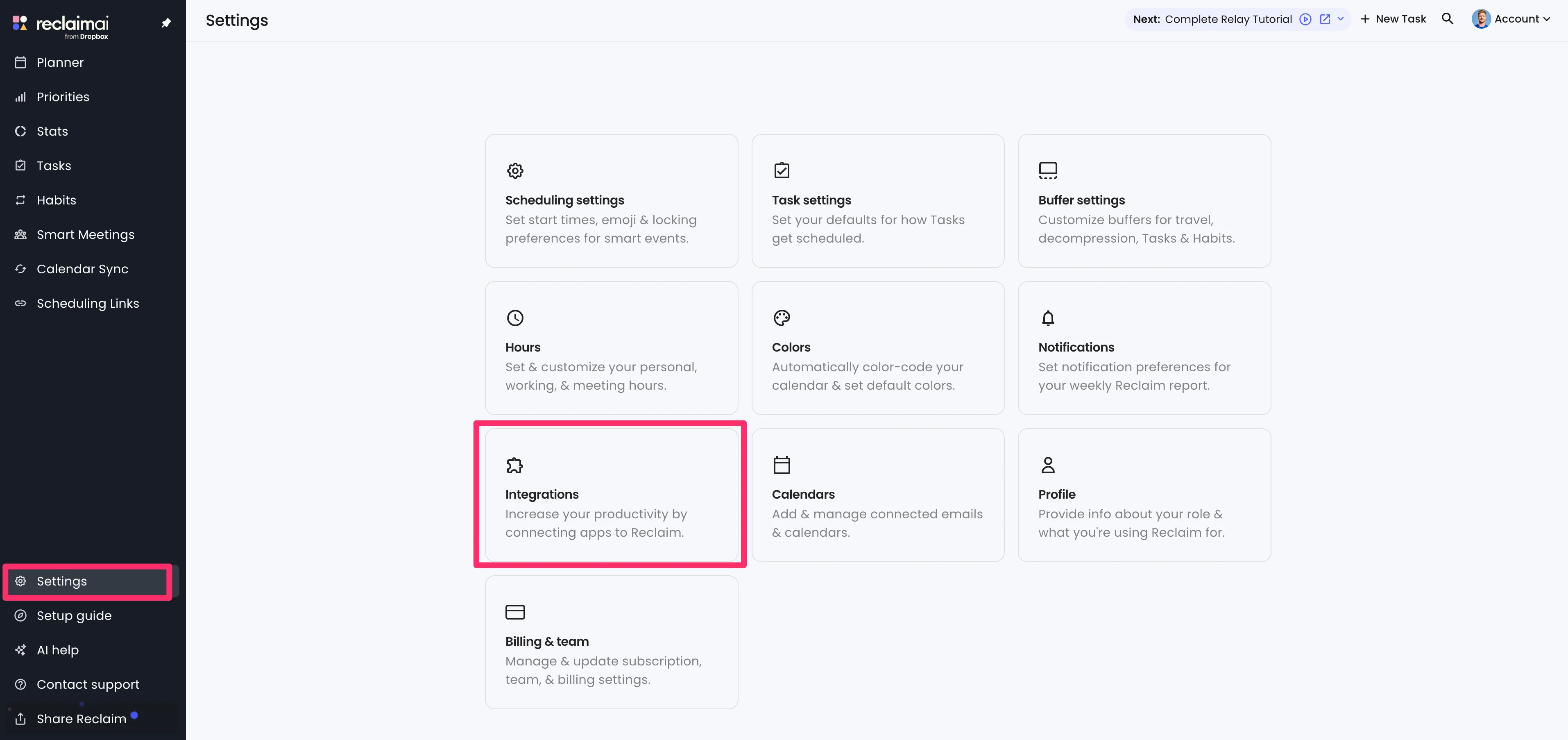Image resolution: width=1568 pixels, height=740 pixels.
Task: Open Calendar Sync page
Action: point(82,269)
